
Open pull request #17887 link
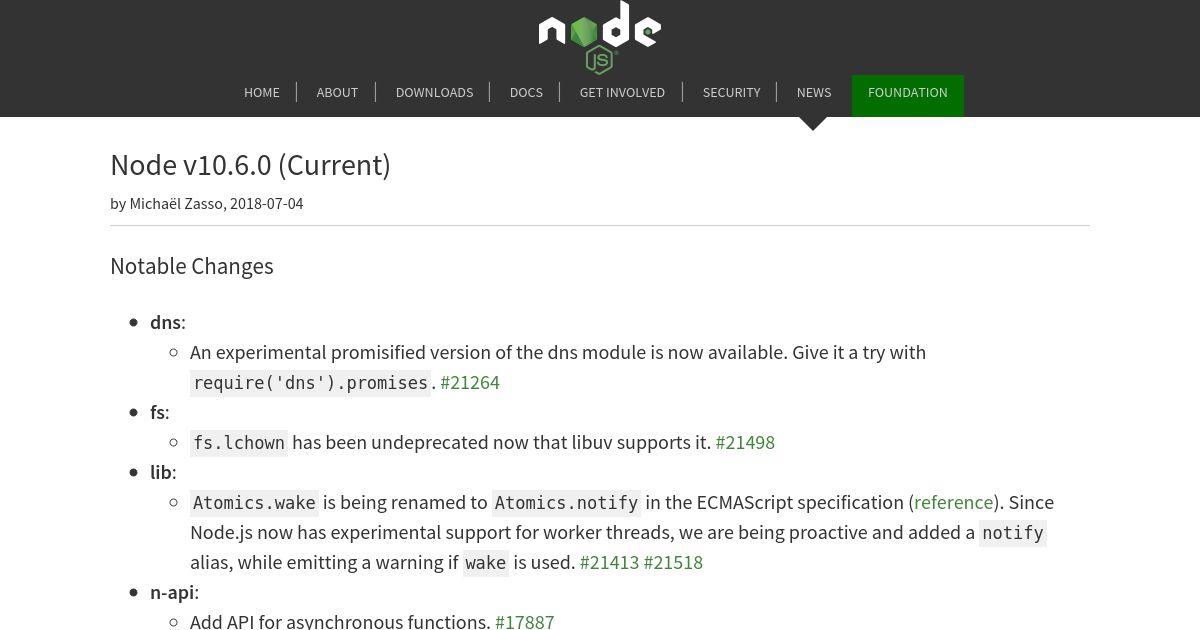coord(524,621)
